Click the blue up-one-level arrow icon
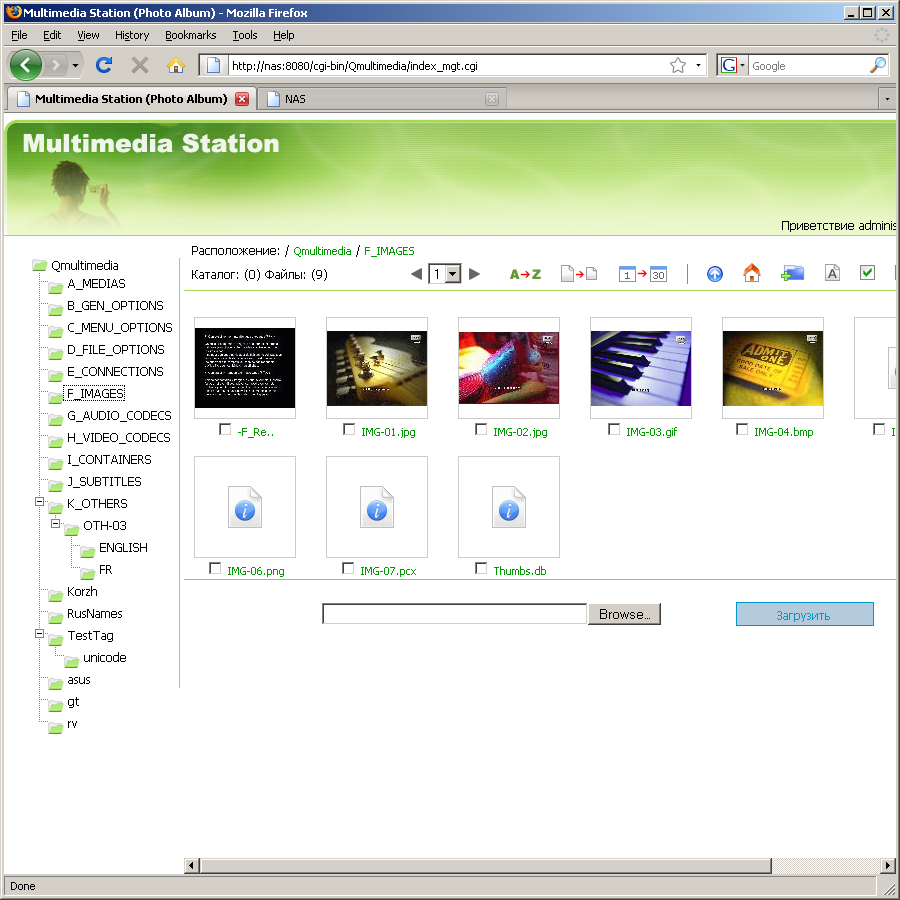This screenshot has width=900, height=900. pyautogui.click(x=715, y=274)
